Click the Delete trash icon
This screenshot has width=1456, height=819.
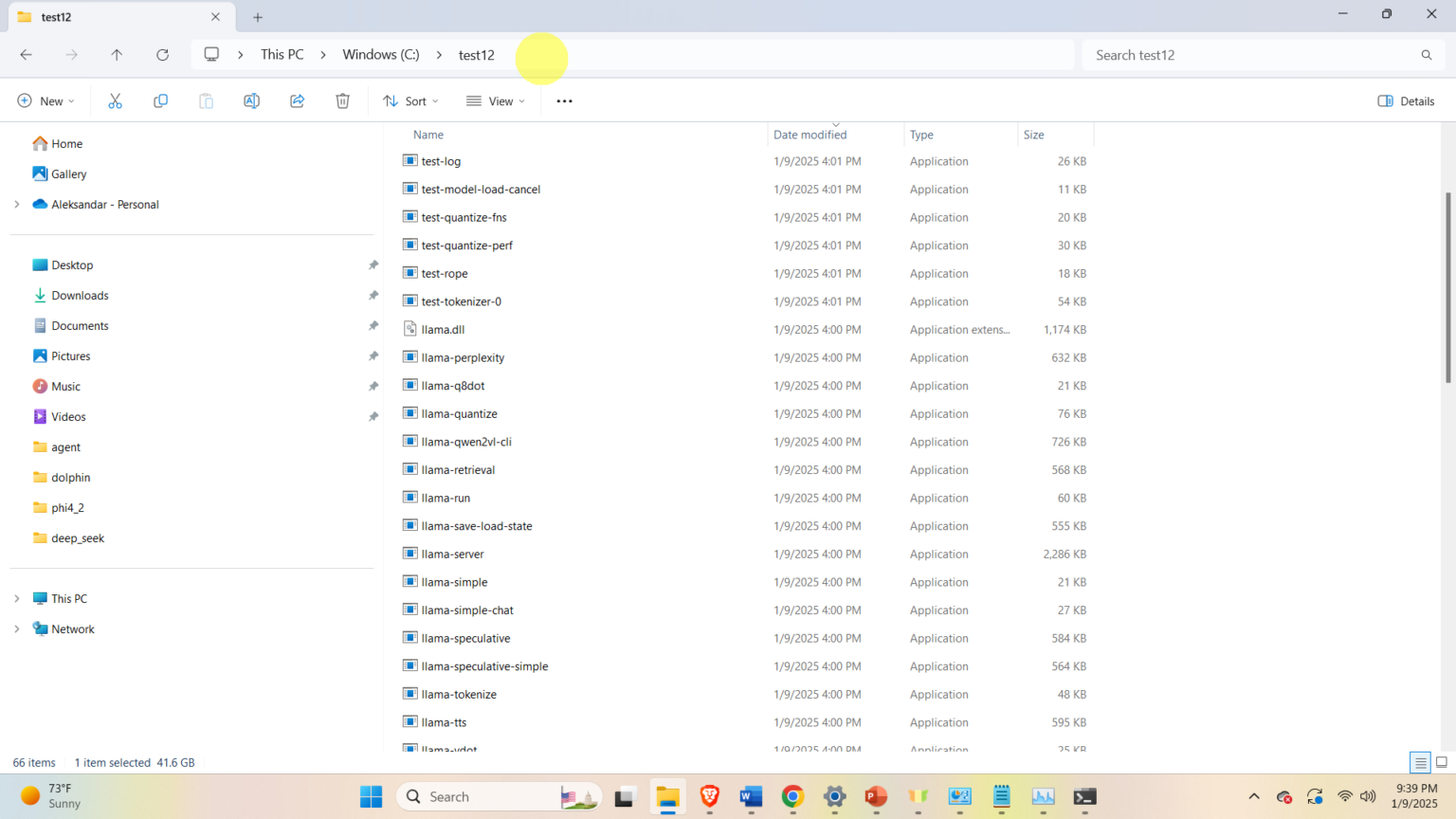(342, 101)
